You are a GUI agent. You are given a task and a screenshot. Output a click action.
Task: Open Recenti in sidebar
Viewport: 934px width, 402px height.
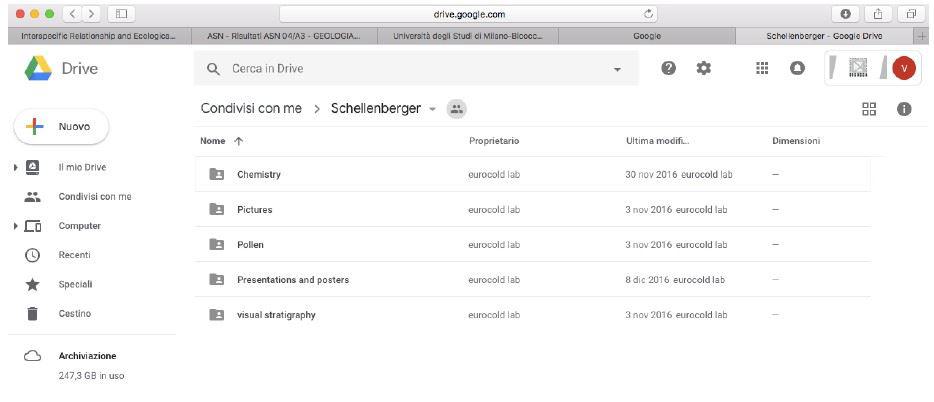(74, 255)
